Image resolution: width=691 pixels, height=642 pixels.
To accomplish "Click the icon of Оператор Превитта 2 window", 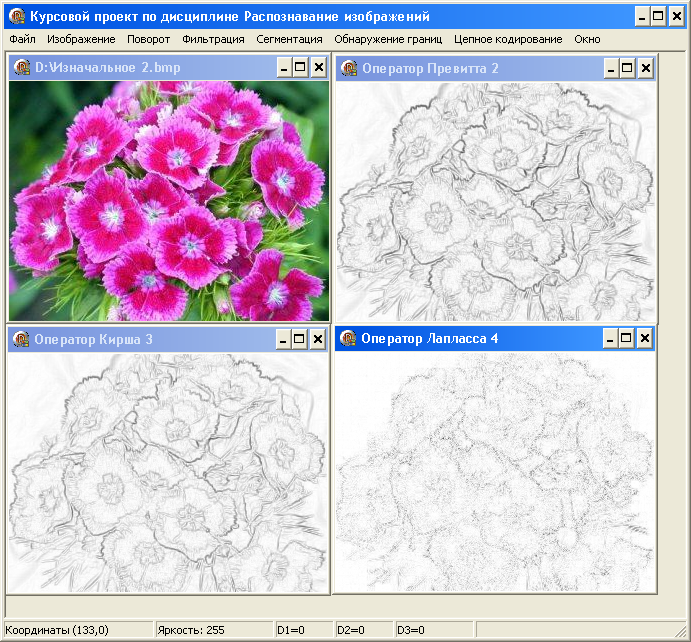I will tap(349, 68).
